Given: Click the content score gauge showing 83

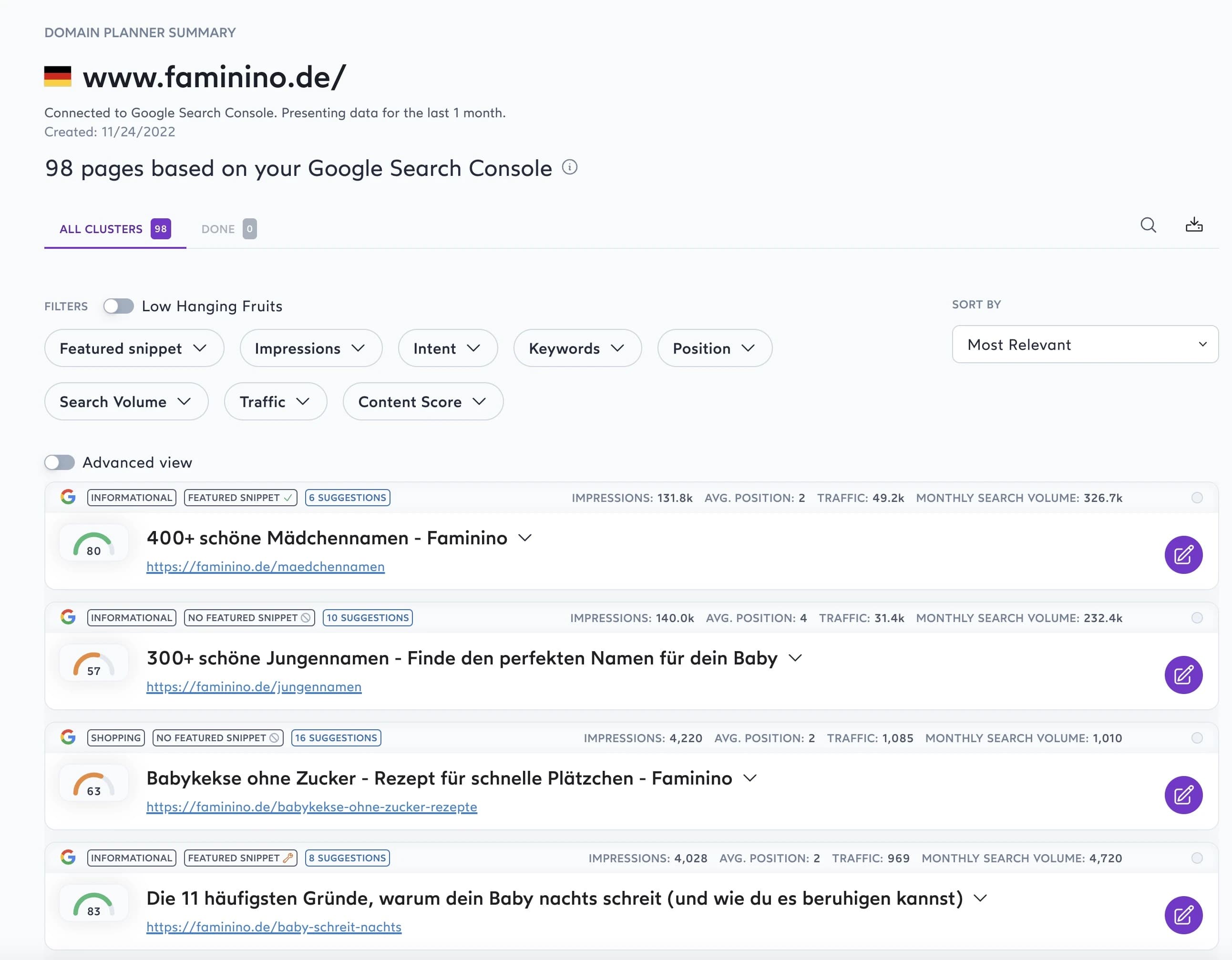Looking at the screenshot, I should (93, 903).
